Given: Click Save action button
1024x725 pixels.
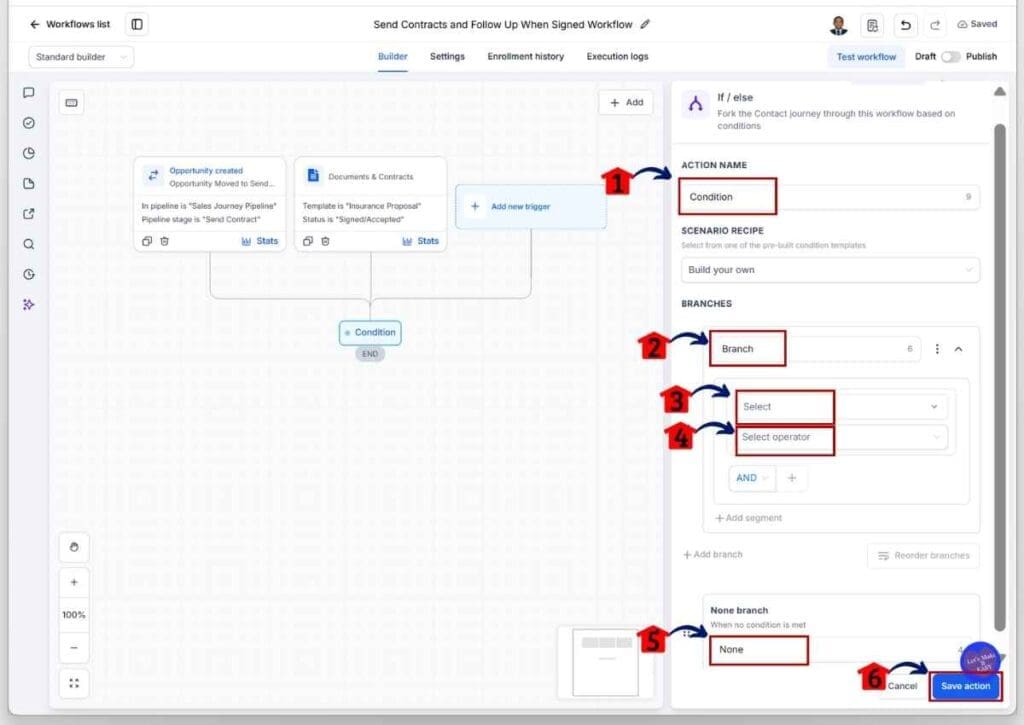Looking at the screenshot, I should (x=965, y=686).
